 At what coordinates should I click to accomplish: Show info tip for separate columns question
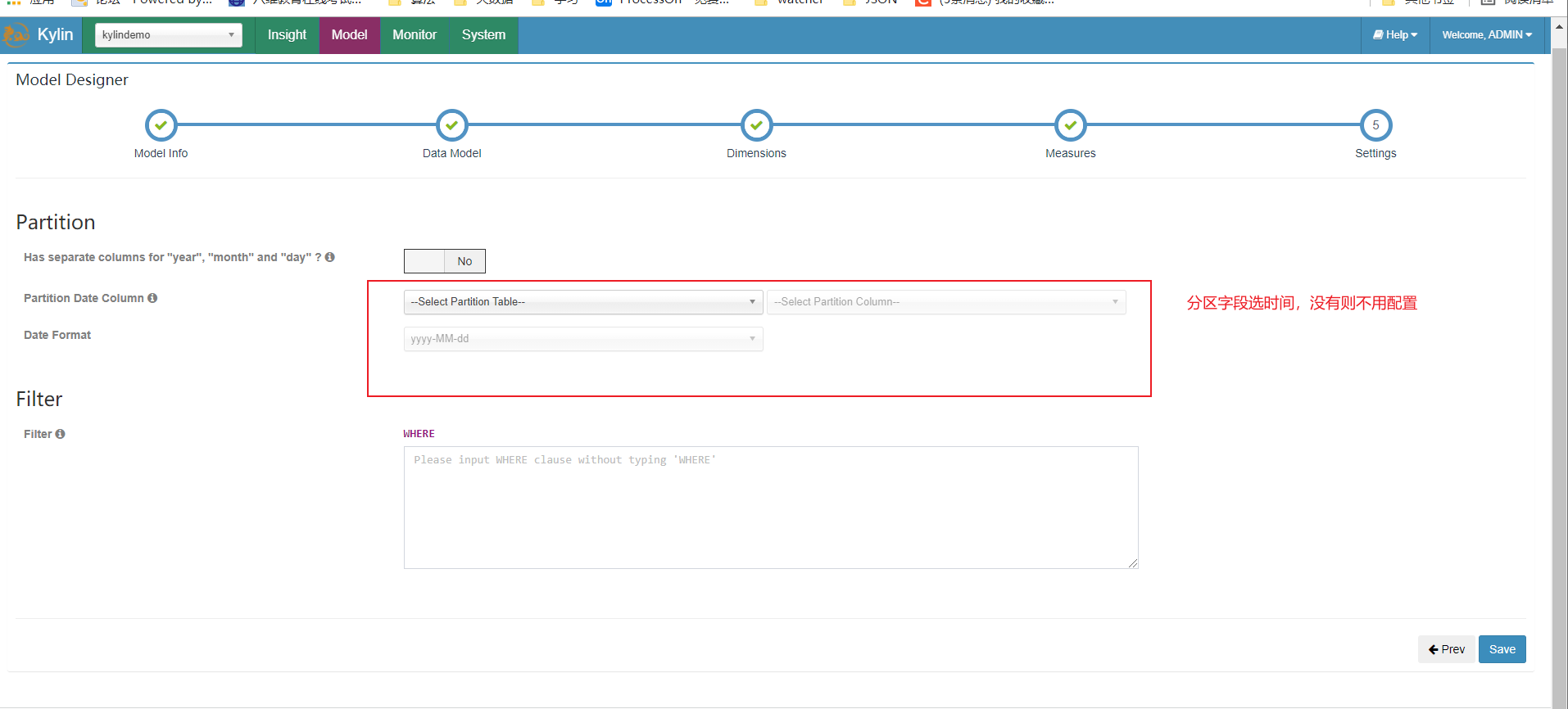pyautogui.click(x=330, y=257)
